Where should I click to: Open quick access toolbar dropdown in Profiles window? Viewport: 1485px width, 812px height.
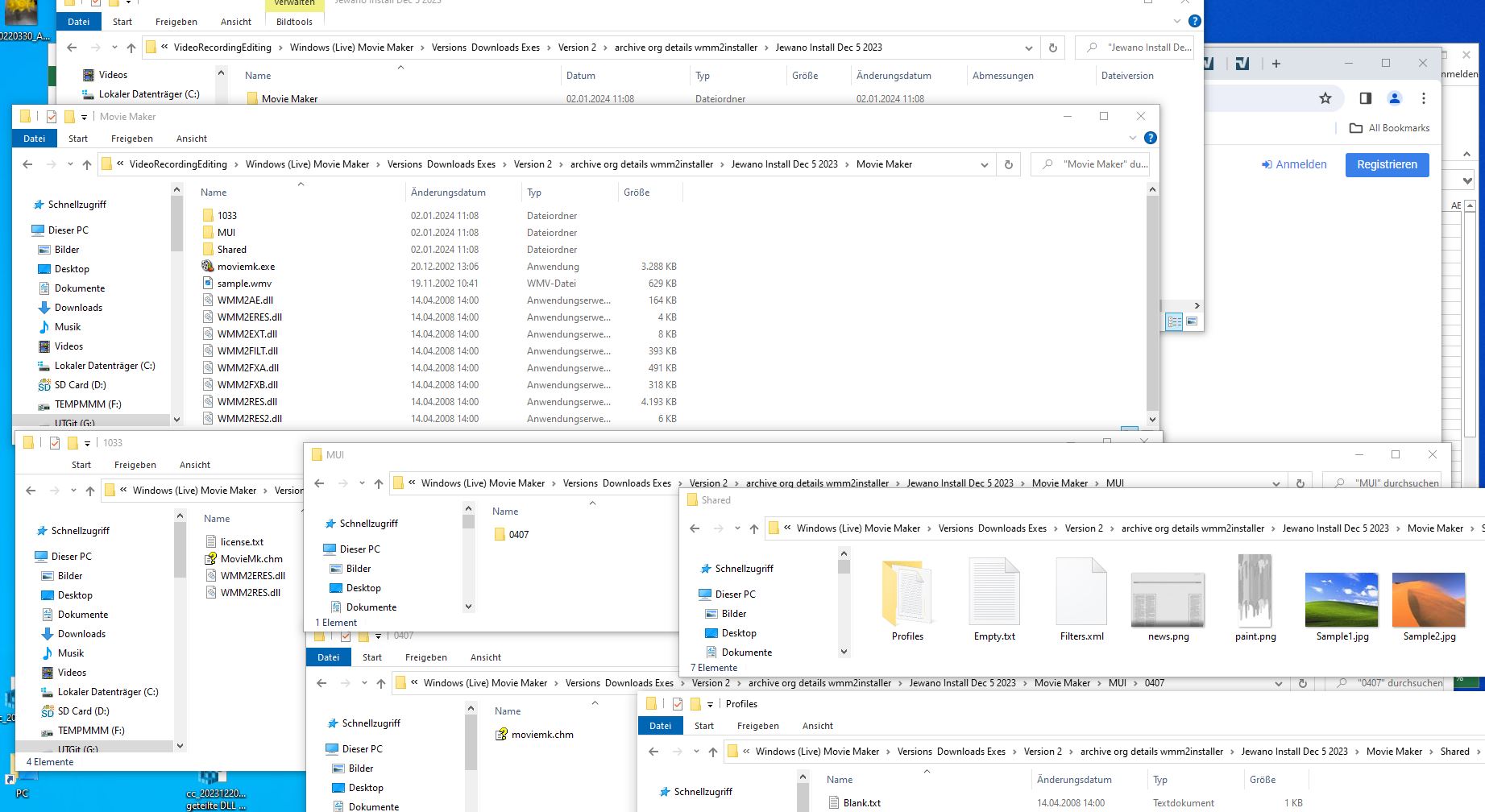pos(710,704)
